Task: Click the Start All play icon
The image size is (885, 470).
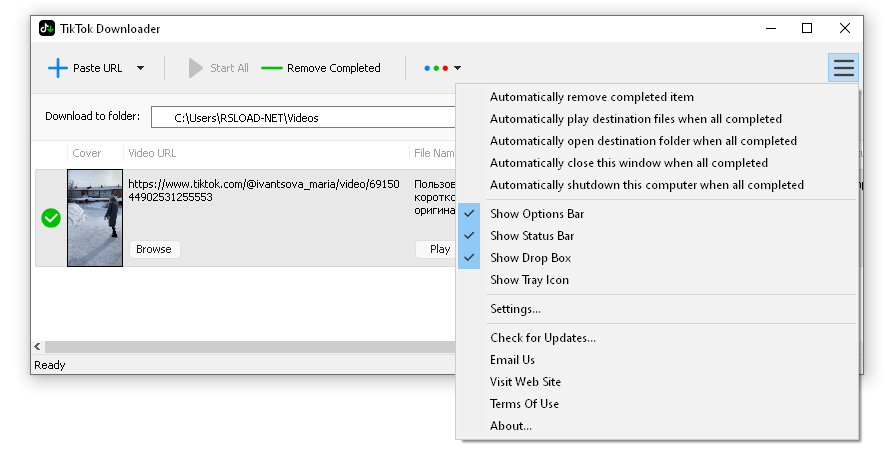Action: (x=196, y=68)
